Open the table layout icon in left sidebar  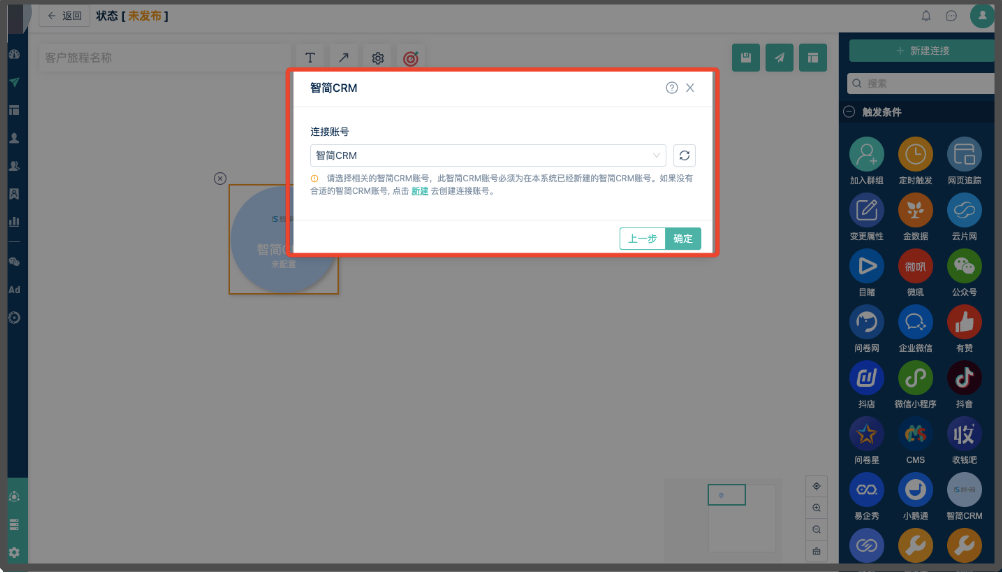pos(14,111)
